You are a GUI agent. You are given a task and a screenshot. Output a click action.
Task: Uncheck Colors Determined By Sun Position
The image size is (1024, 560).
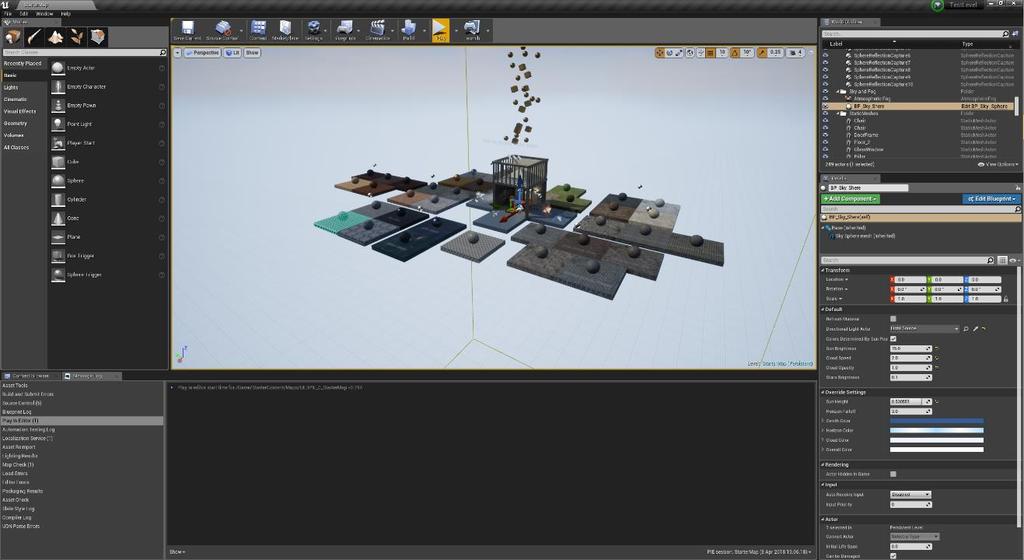tap(893, 339)
